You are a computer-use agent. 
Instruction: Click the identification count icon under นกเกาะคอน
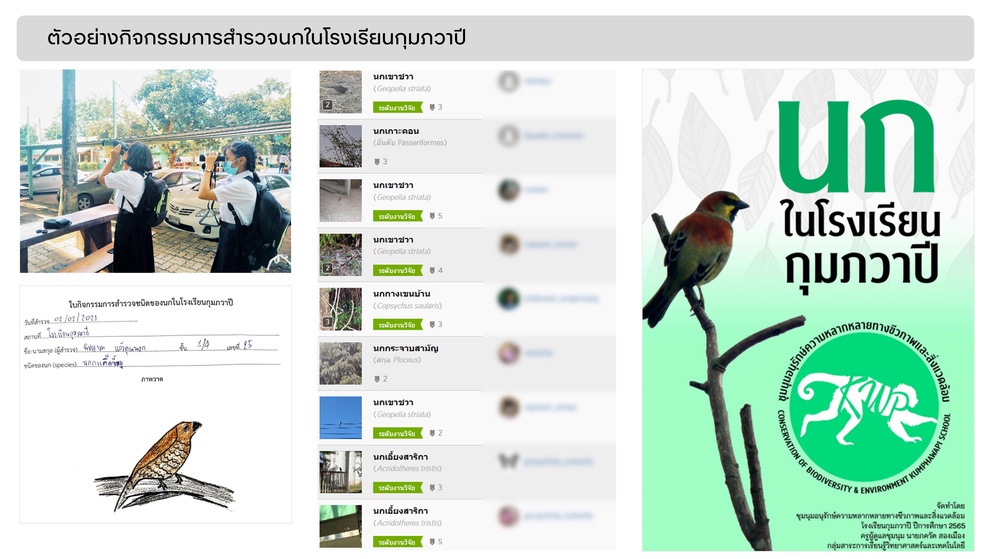(x=377, y=162)
